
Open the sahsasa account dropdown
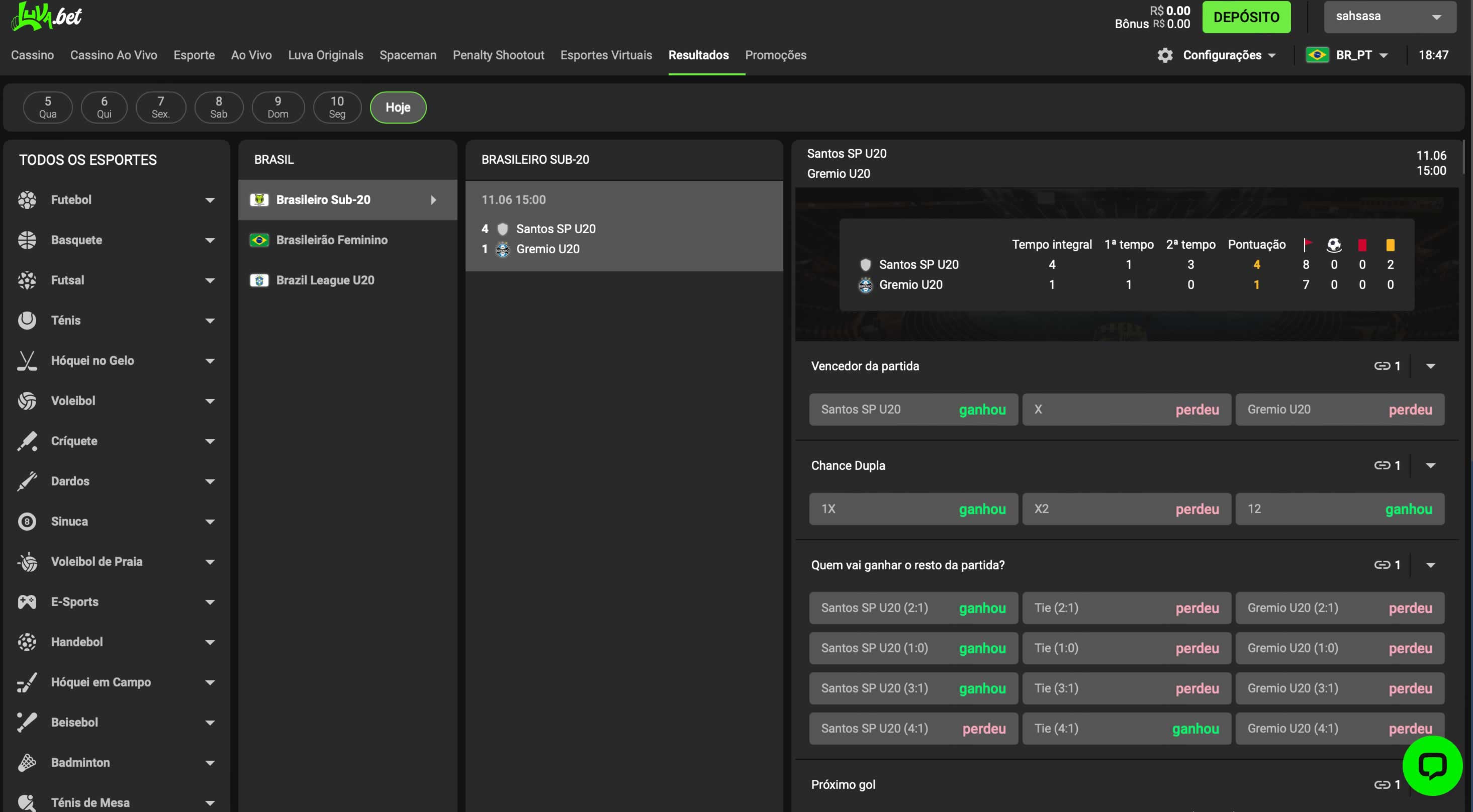(x=1390, y=17)
